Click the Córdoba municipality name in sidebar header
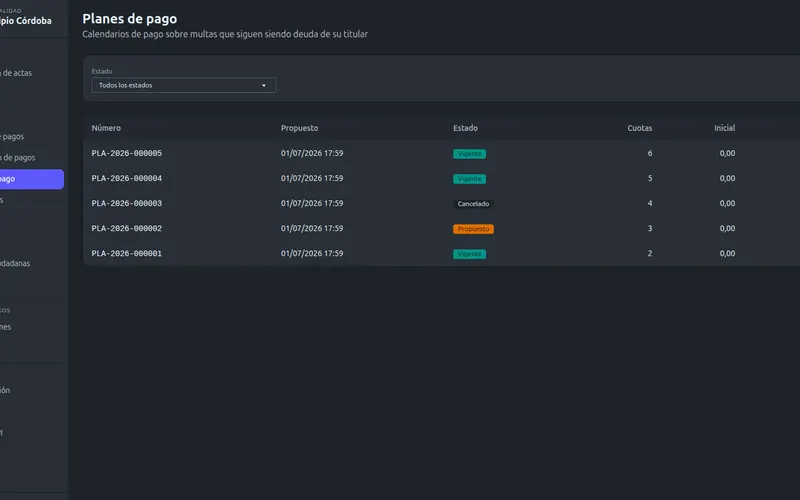The width and height of the screenshot is (800, 500). pos(26,21)
